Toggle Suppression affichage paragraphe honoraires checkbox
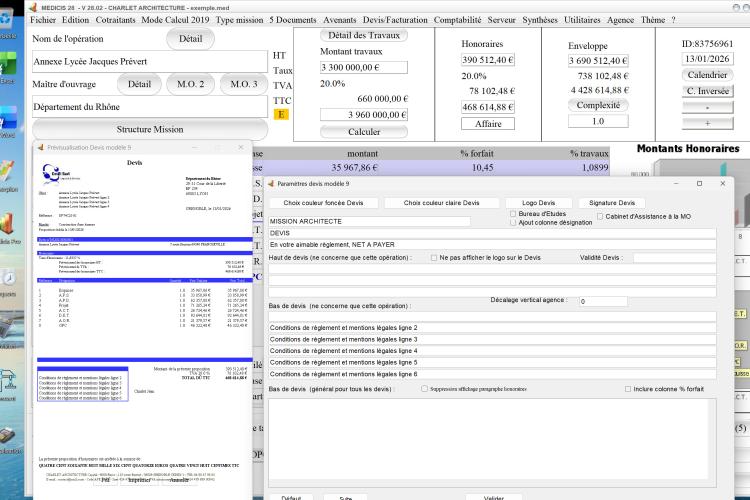750x500 pixels. coord(424,389)
